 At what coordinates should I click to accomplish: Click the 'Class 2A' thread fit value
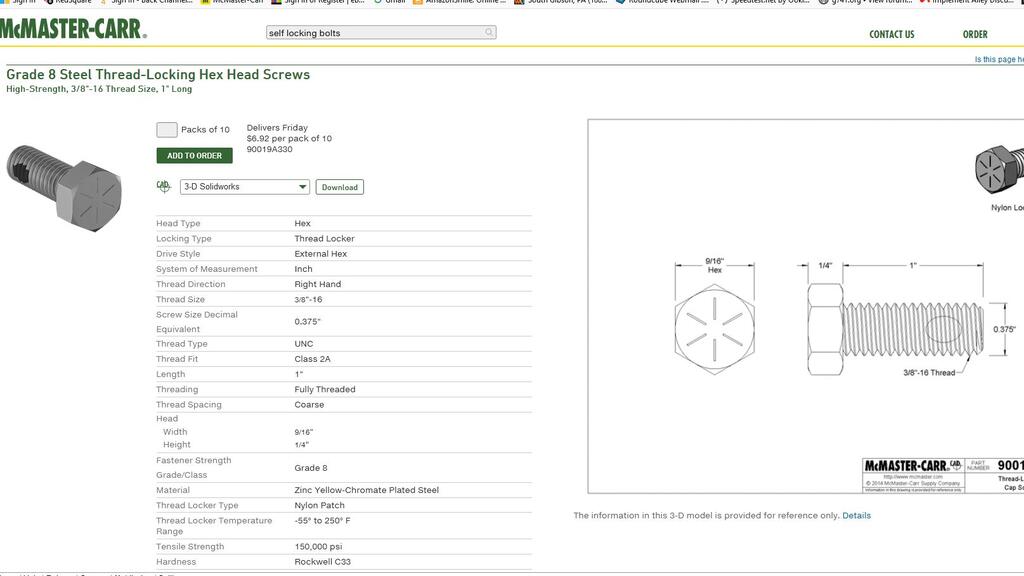312,359
